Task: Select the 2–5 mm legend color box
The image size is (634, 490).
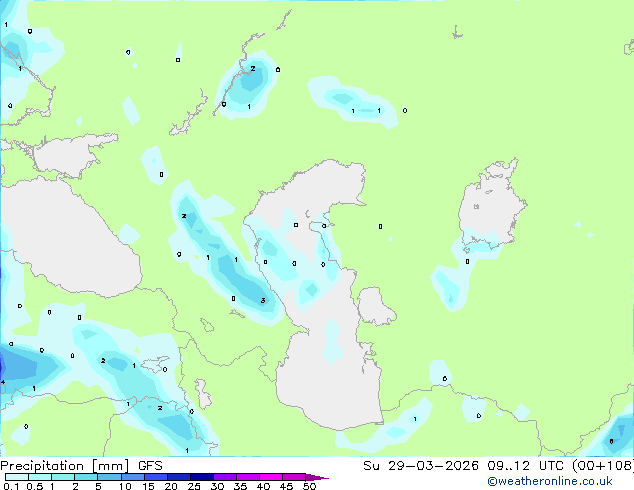Action: pyautogui.click(x=86, y=477)
